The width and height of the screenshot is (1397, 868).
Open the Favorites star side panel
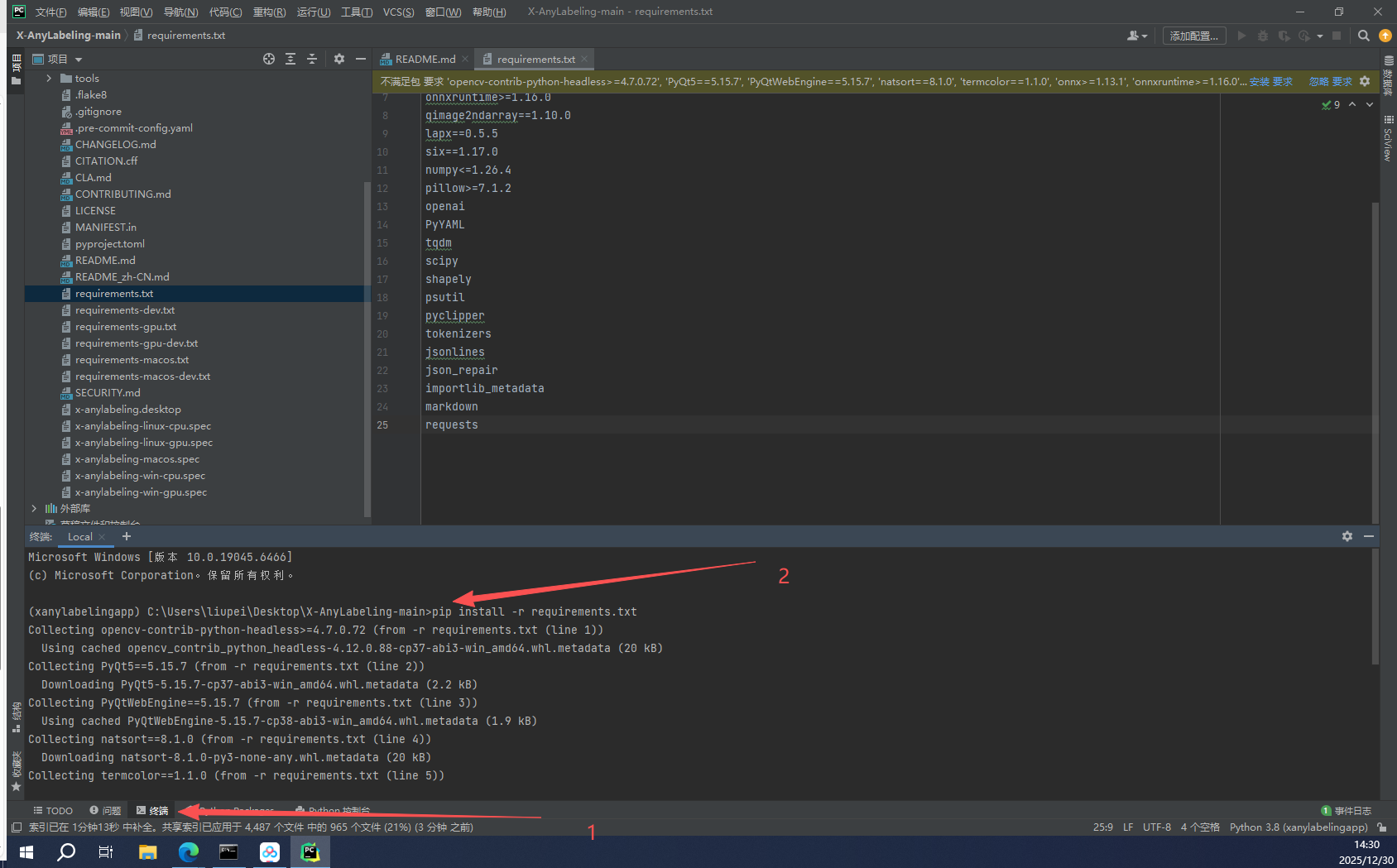point(16,771)
